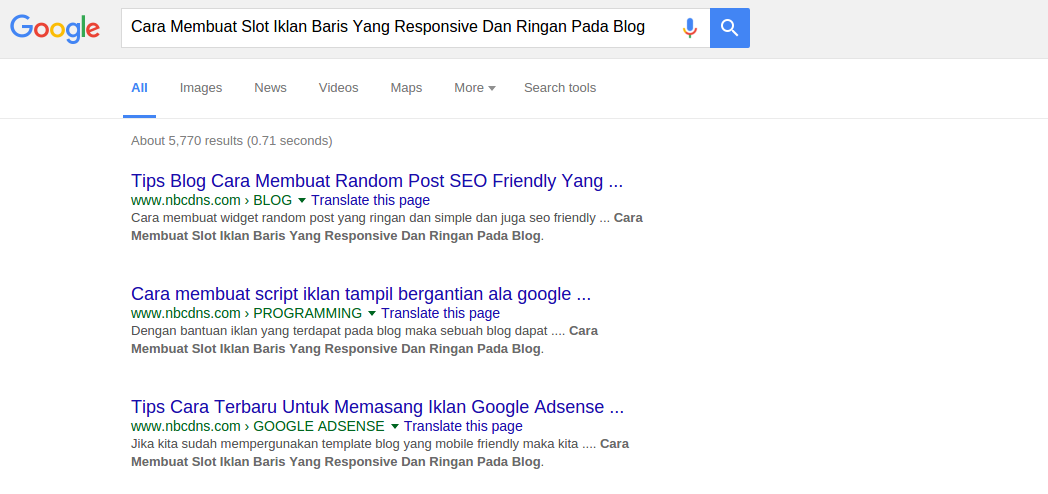
Task: Open the Videos results tab
Action: tap(338, 88)
